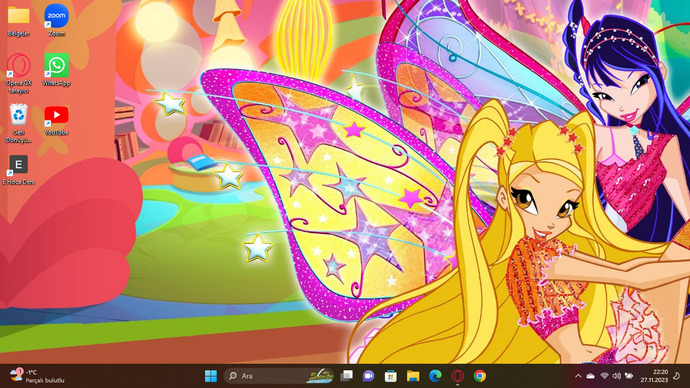
Task: Open OneDrive cloud icon in tray
Action: pos(591,376)
